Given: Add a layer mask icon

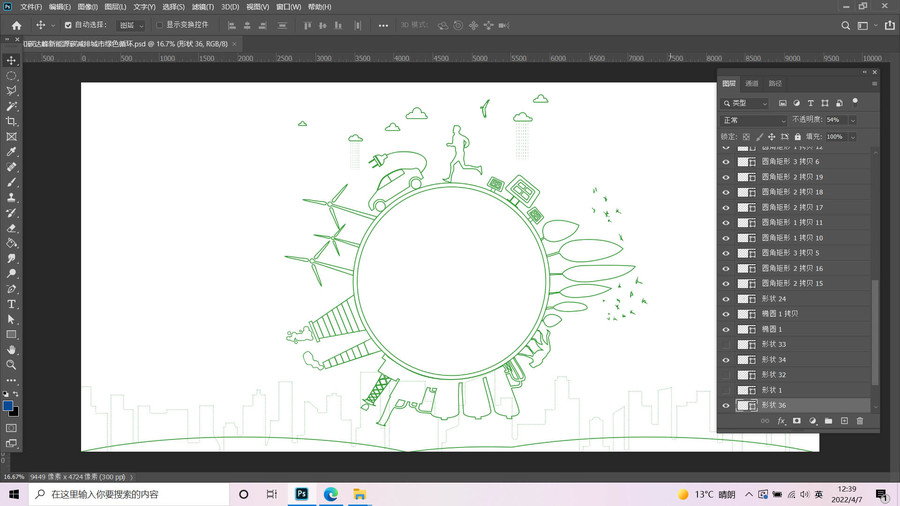Looking at the screenshot, I should pyautogui.click(x=797, y=421).
